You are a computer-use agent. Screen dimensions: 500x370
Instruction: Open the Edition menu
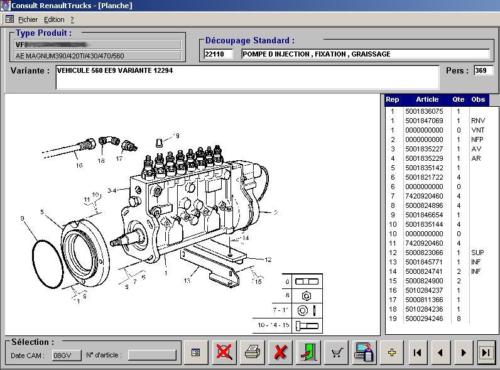54,20
